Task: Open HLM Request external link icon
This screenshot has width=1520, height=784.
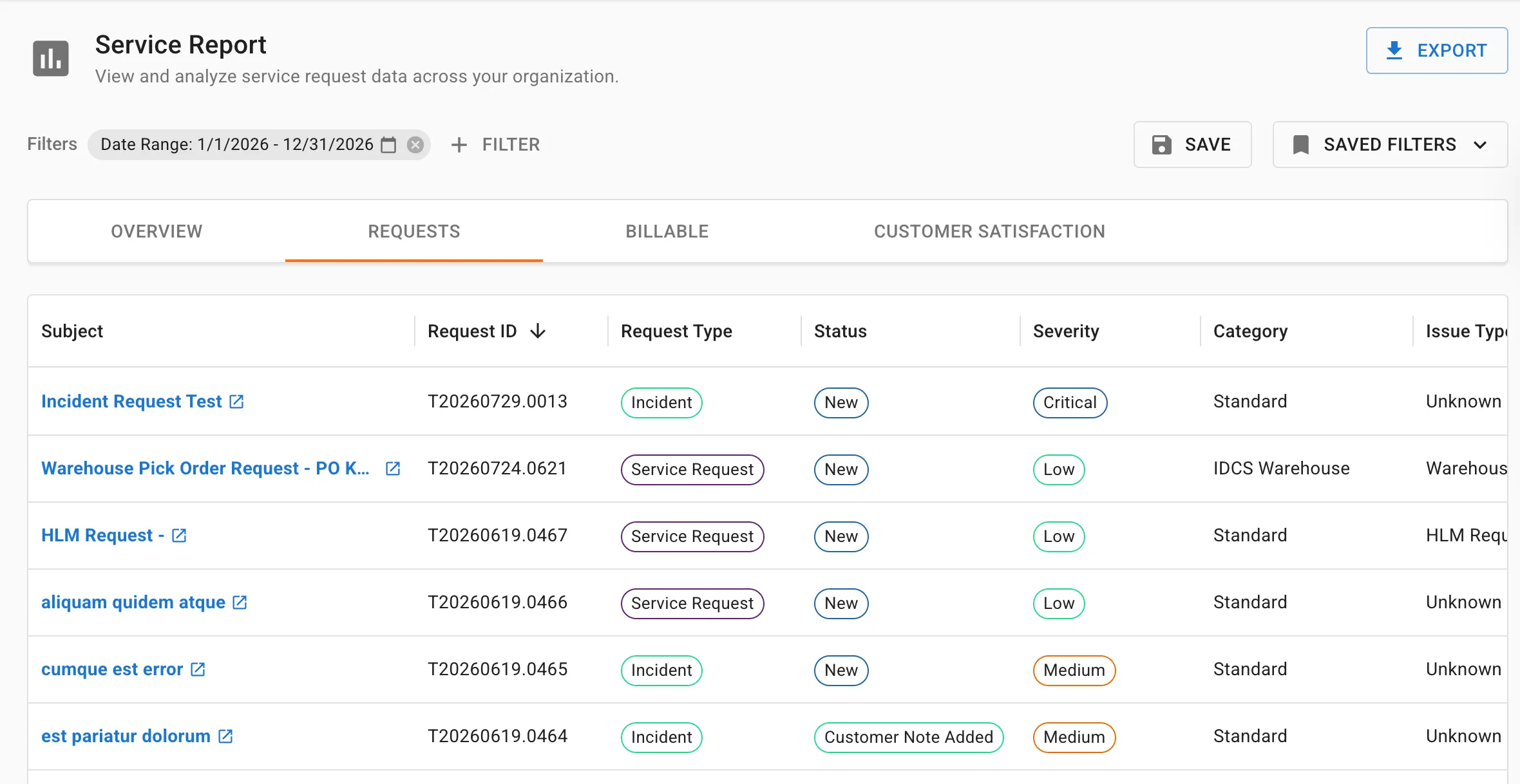Action: tap(179, 536)
